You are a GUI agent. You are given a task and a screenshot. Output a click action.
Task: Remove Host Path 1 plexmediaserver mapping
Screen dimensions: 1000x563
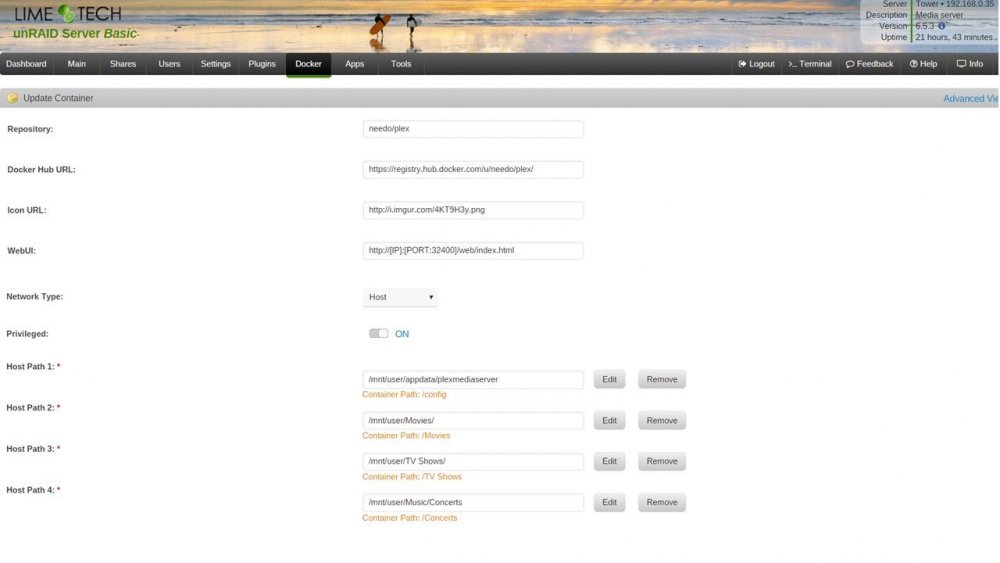pos(662,379)
